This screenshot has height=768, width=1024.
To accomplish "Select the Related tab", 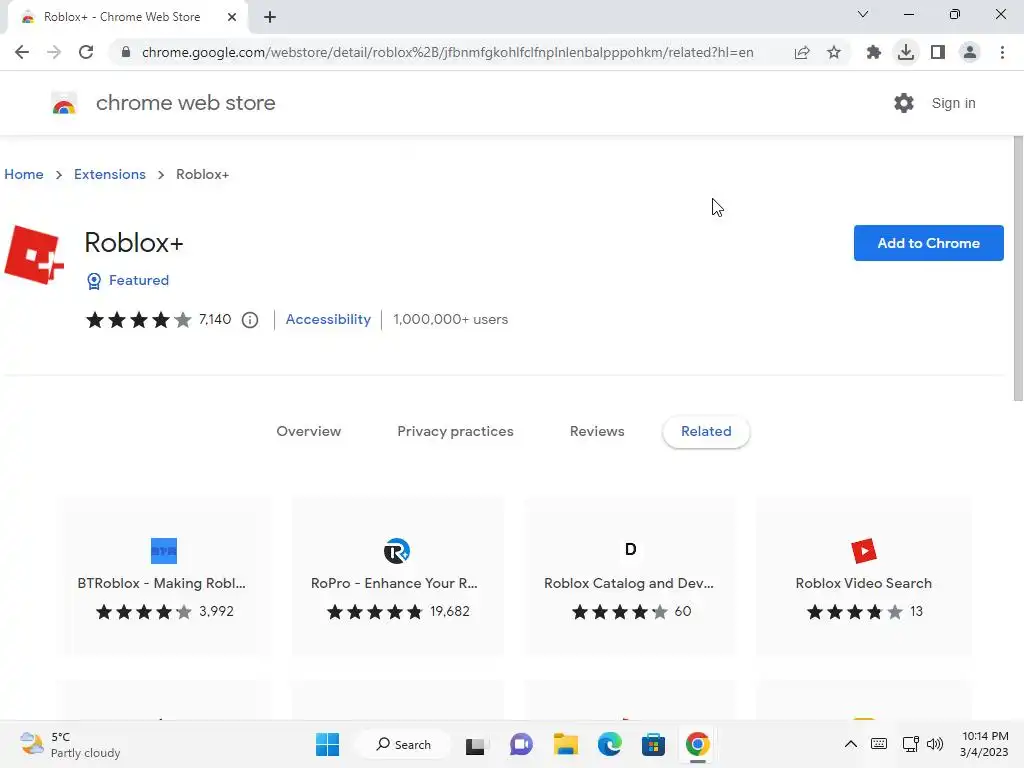I will 706,432.
